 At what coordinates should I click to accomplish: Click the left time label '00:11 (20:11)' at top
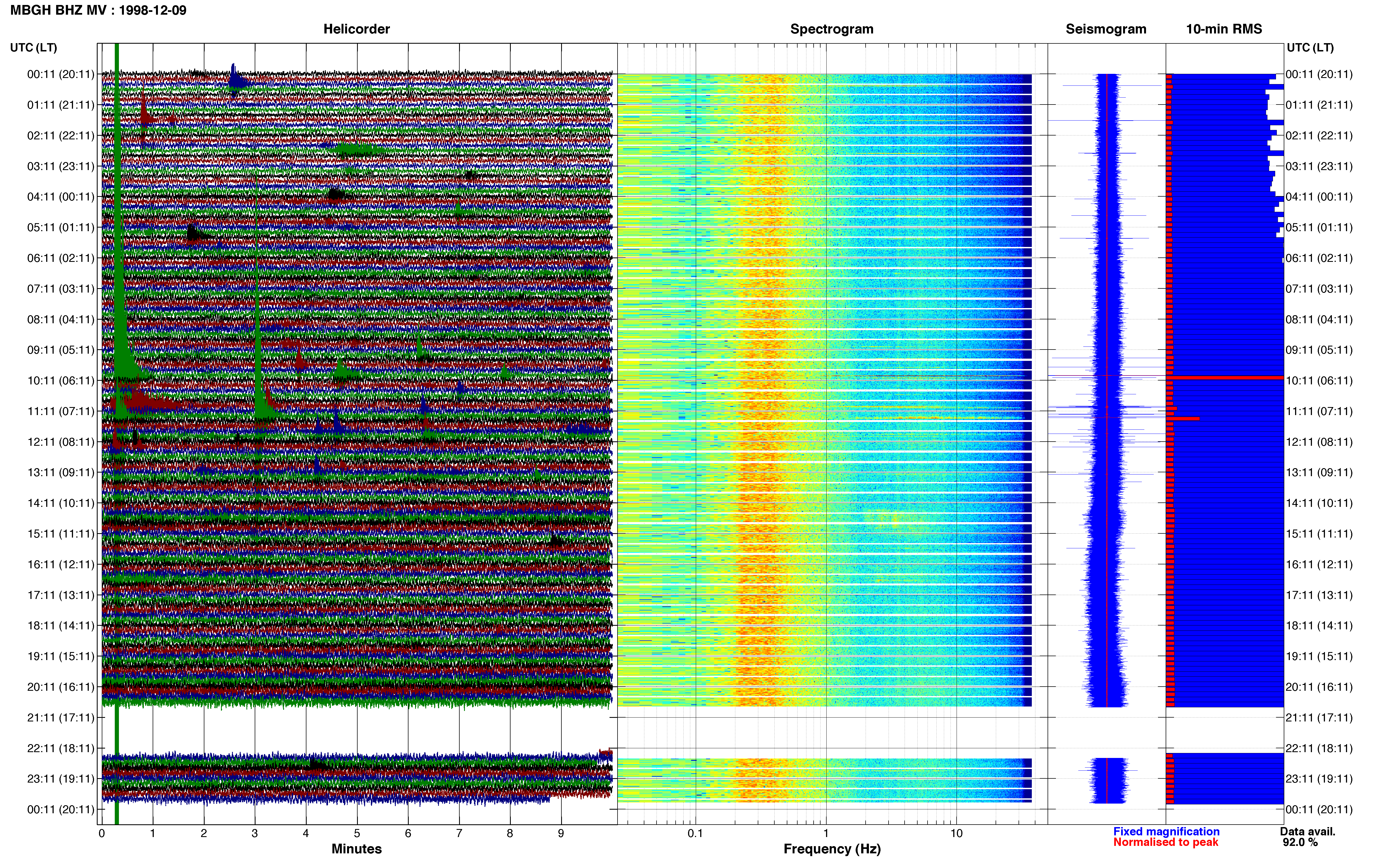(61, 74)
